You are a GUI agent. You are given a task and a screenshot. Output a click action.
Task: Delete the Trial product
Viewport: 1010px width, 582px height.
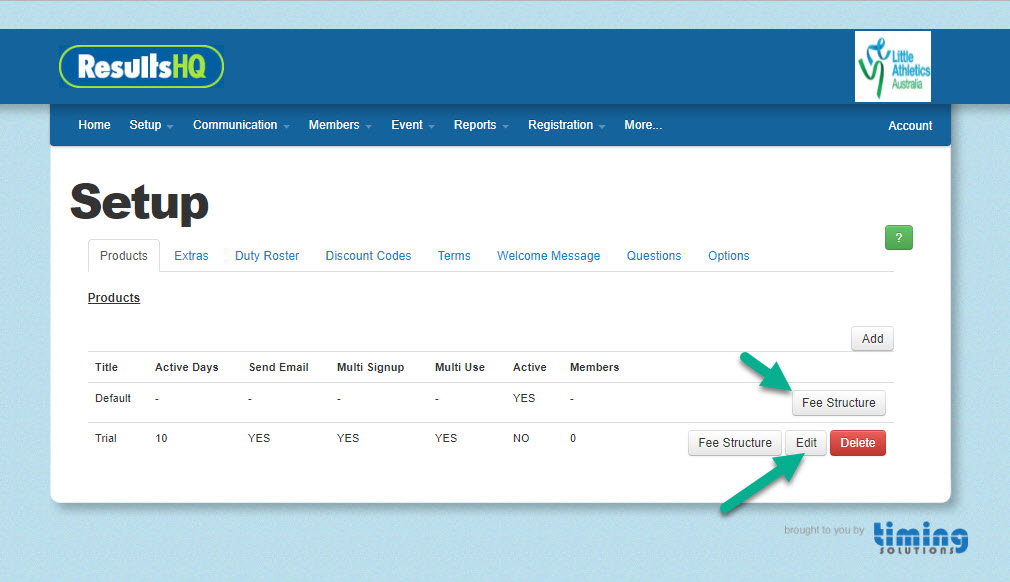[x=857, y=443]
